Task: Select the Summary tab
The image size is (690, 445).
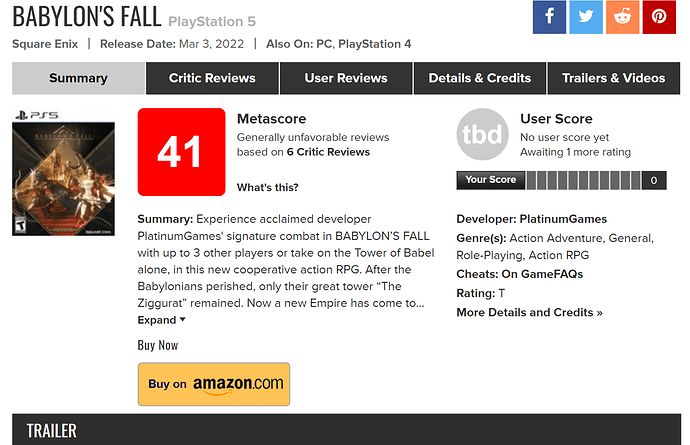Action: 78,78
